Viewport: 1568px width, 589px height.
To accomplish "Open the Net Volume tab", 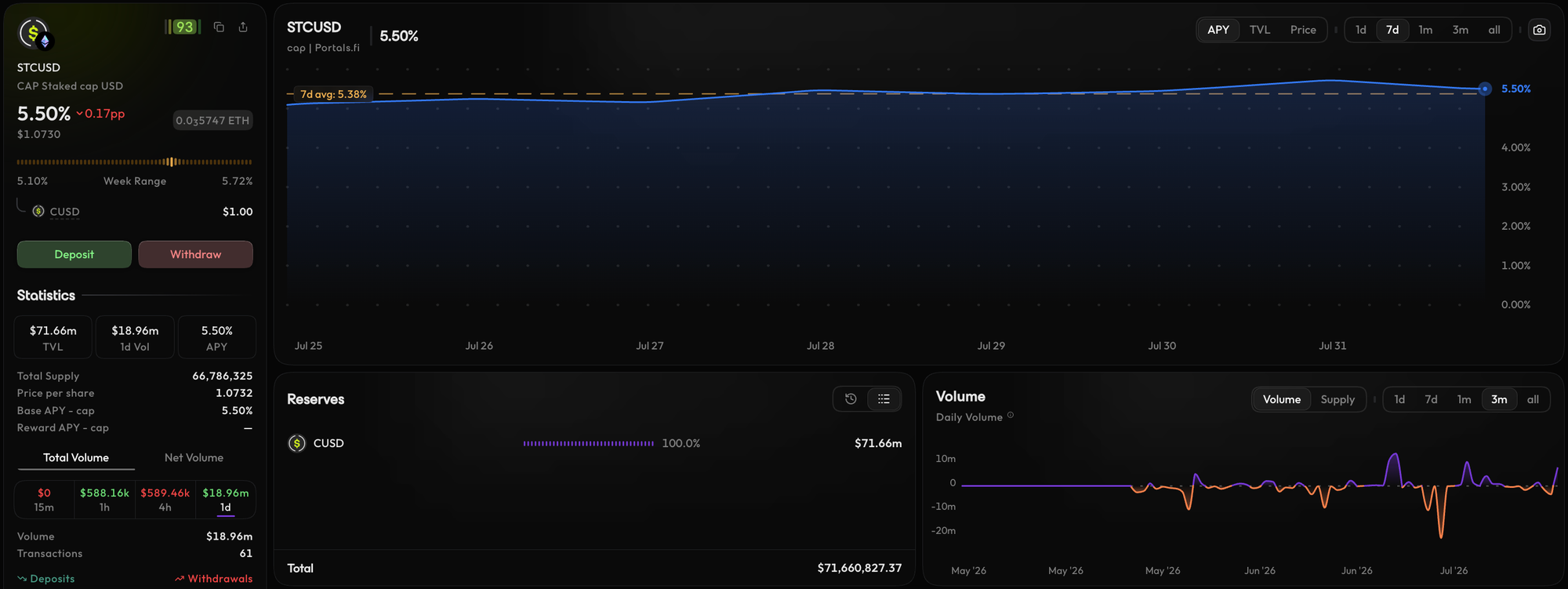I will tap(194, 457).
